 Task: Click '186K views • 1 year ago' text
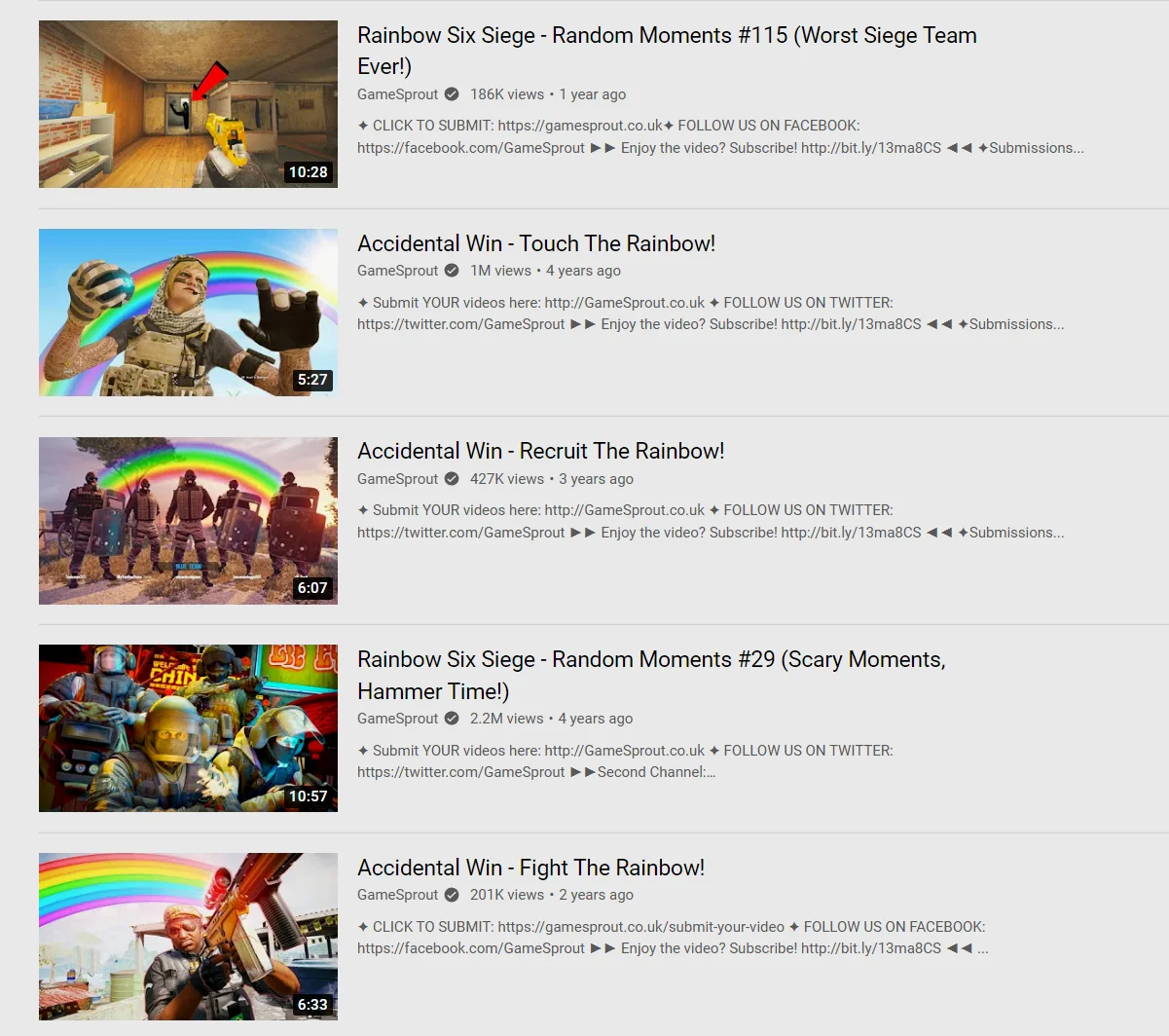(x=548, y=94)
